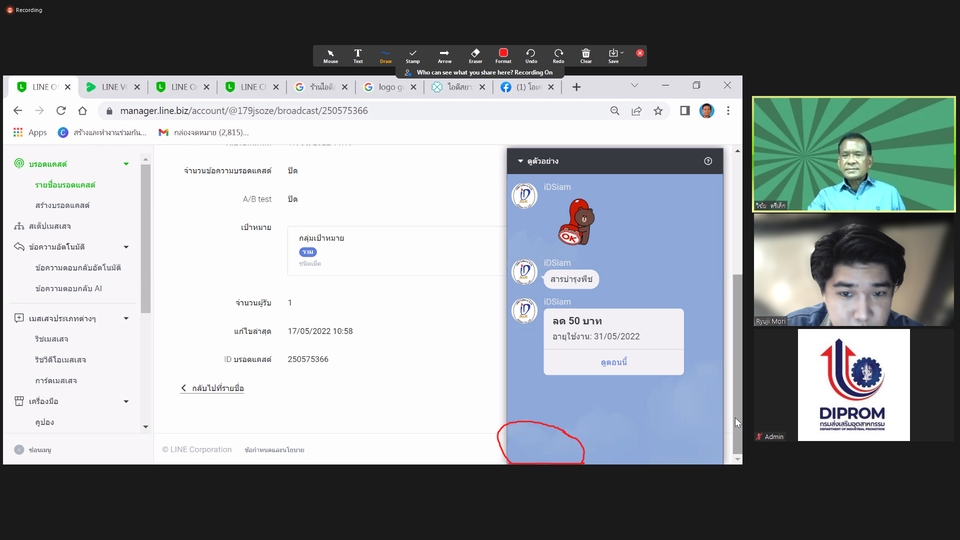Collapse the เครื่องมือ sidebar section
Viewport: 960px width, 540px height.
tap(126, 402)
